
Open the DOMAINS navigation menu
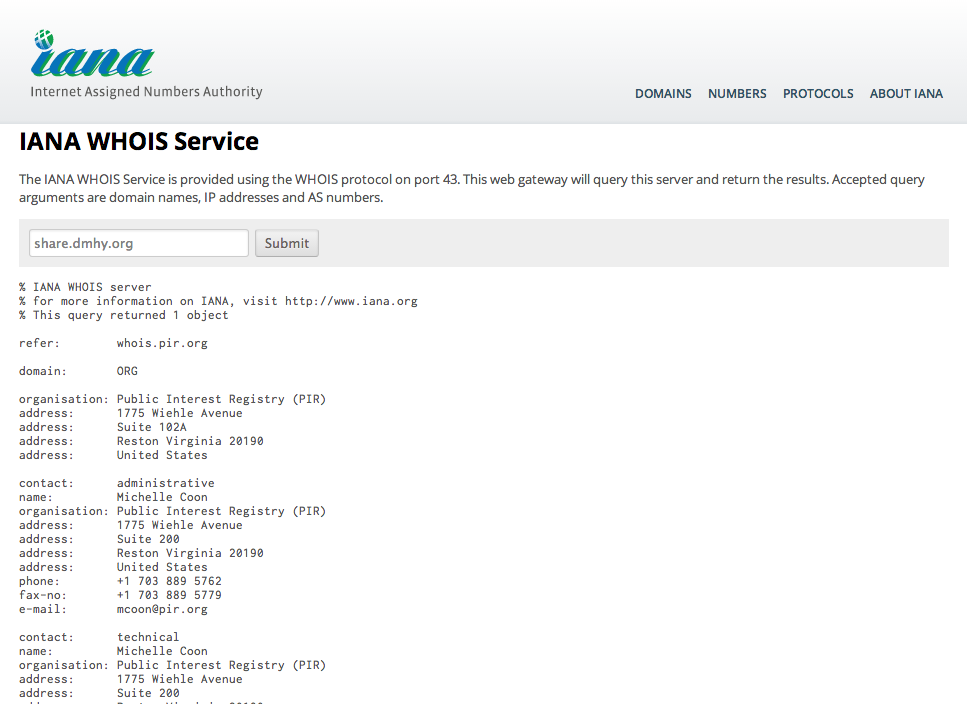663,94
